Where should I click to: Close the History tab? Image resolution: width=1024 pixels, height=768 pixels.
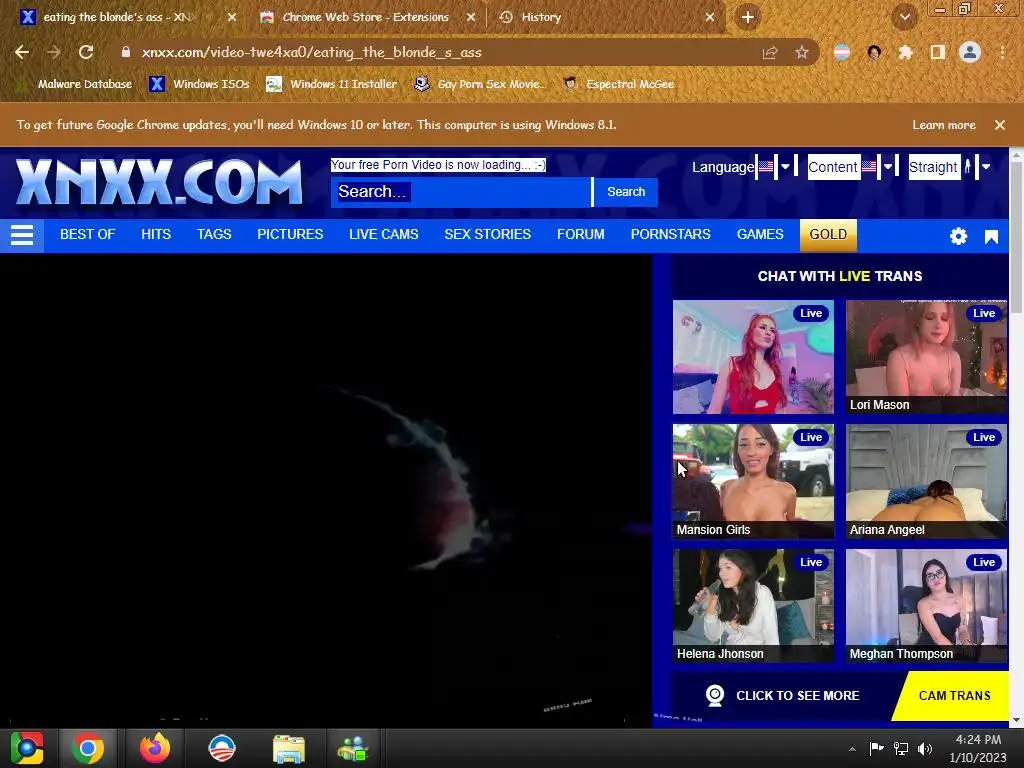point(710,17)
